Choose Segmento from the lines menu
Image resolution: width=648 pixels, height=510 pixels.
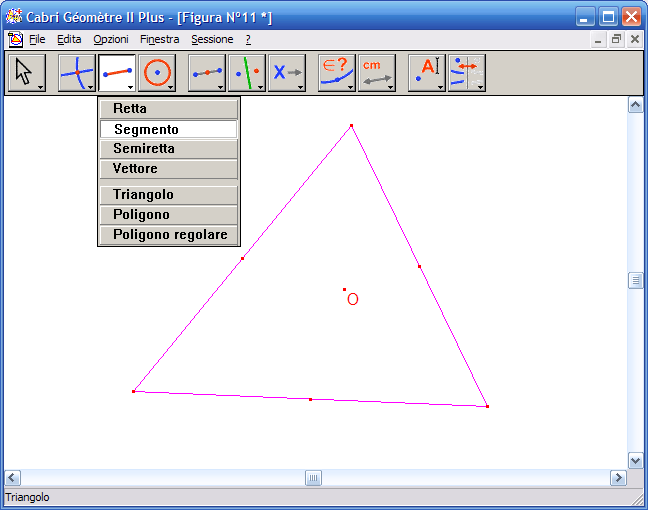point(169,129)
